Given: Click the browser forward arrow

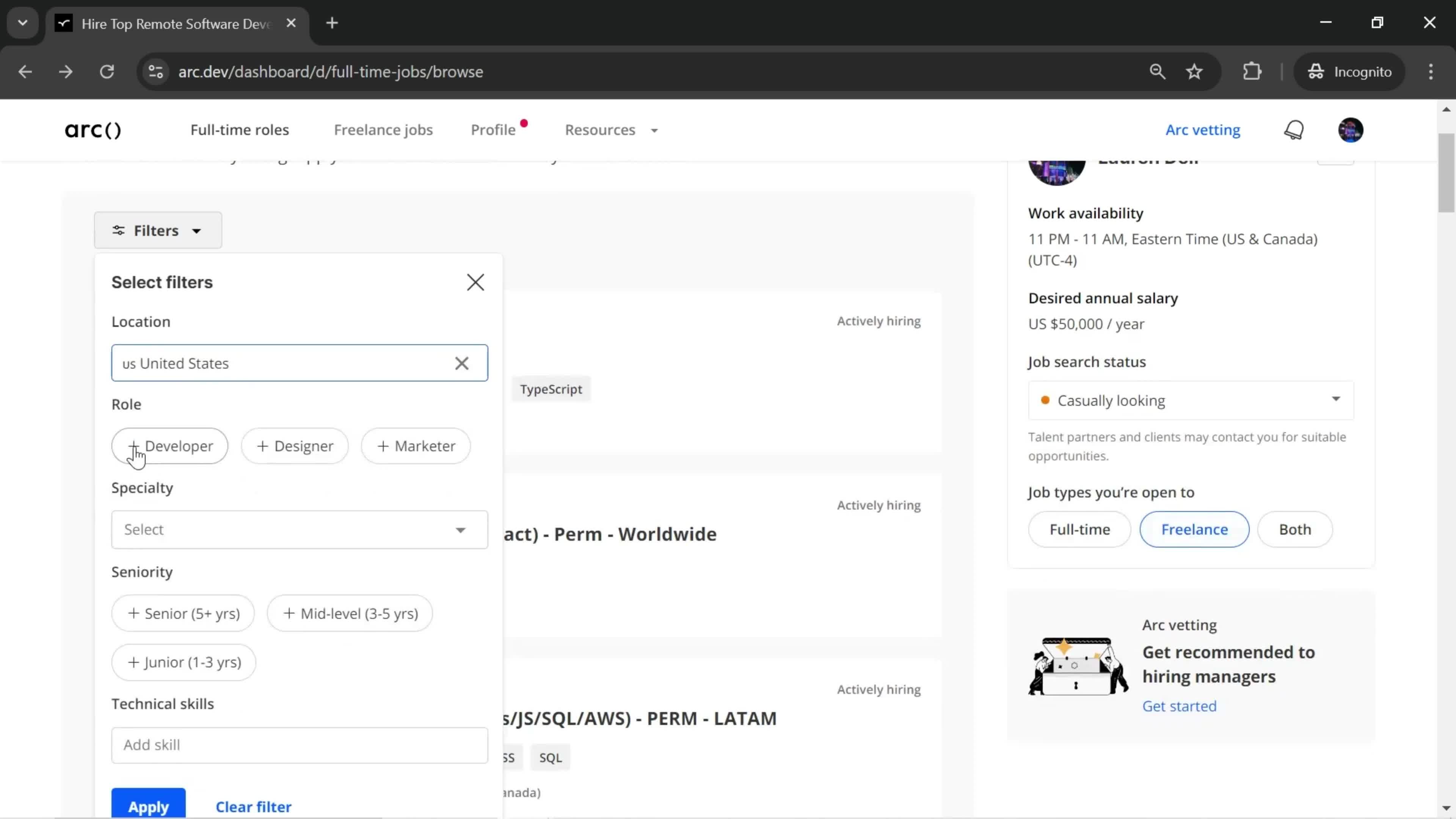Looking at the screenshot, I should tap(66, 72).
